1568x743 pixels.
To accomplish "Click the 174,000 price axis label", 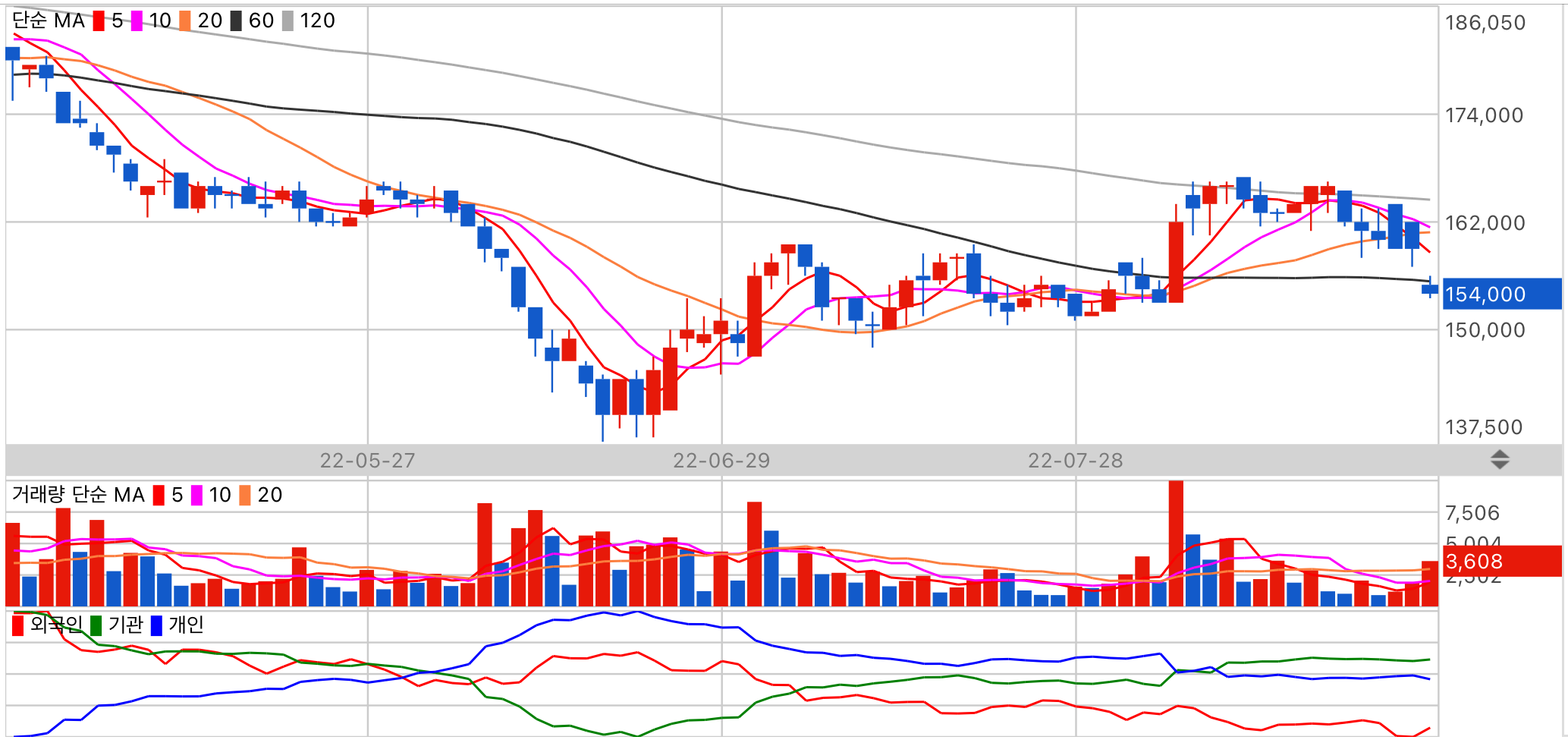I will [1484, 115].
